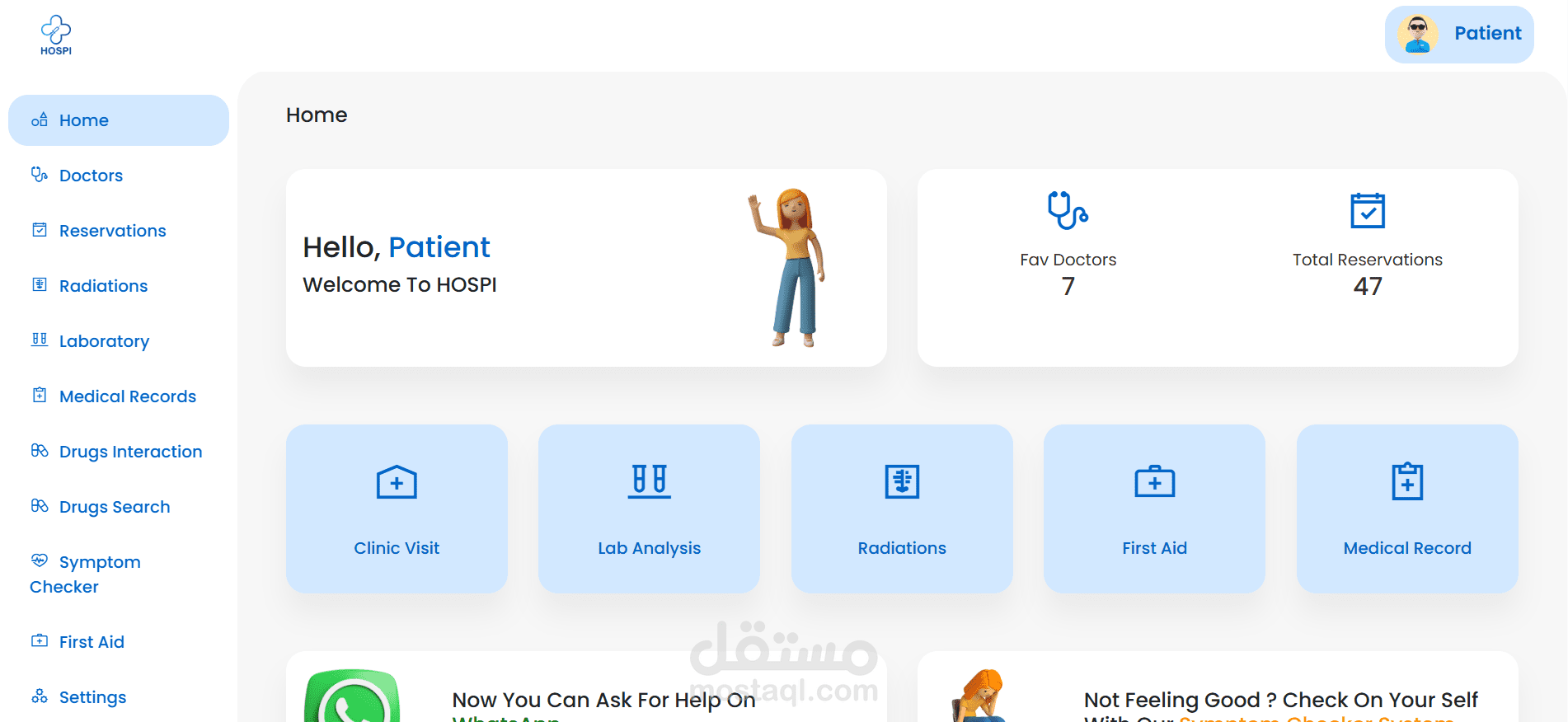The height and width of the screenshot is (722, 1568).
Task: Open Settings from the sidebar
Action: 119,697
